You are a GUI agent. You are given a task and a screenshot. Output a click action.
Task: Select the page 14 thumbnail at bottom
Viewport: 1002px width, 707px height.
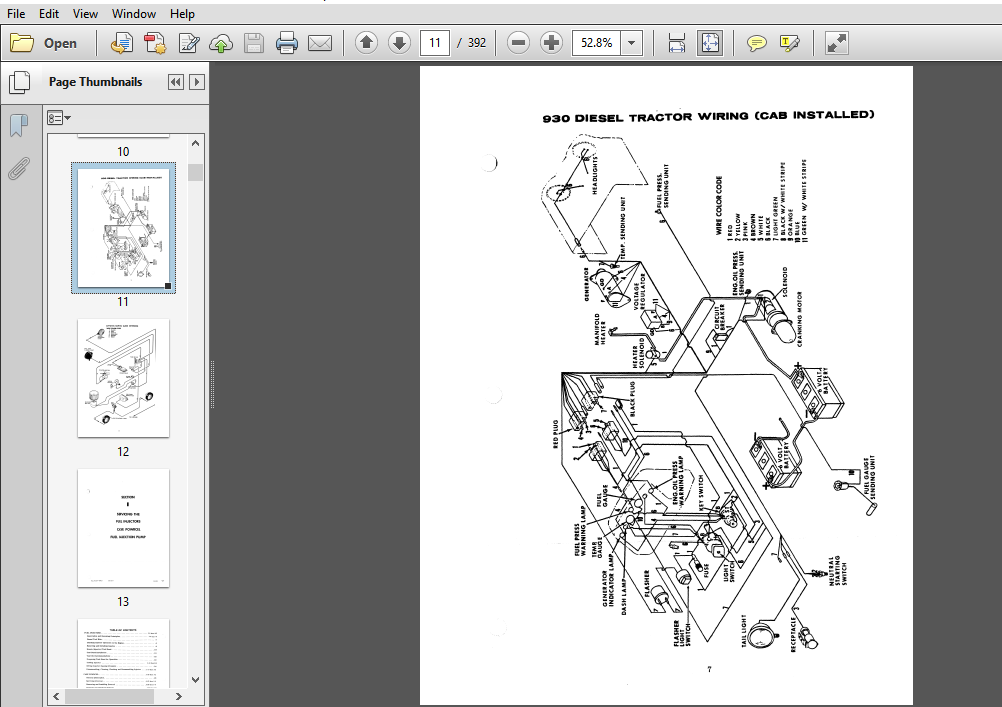click(123, 653)
